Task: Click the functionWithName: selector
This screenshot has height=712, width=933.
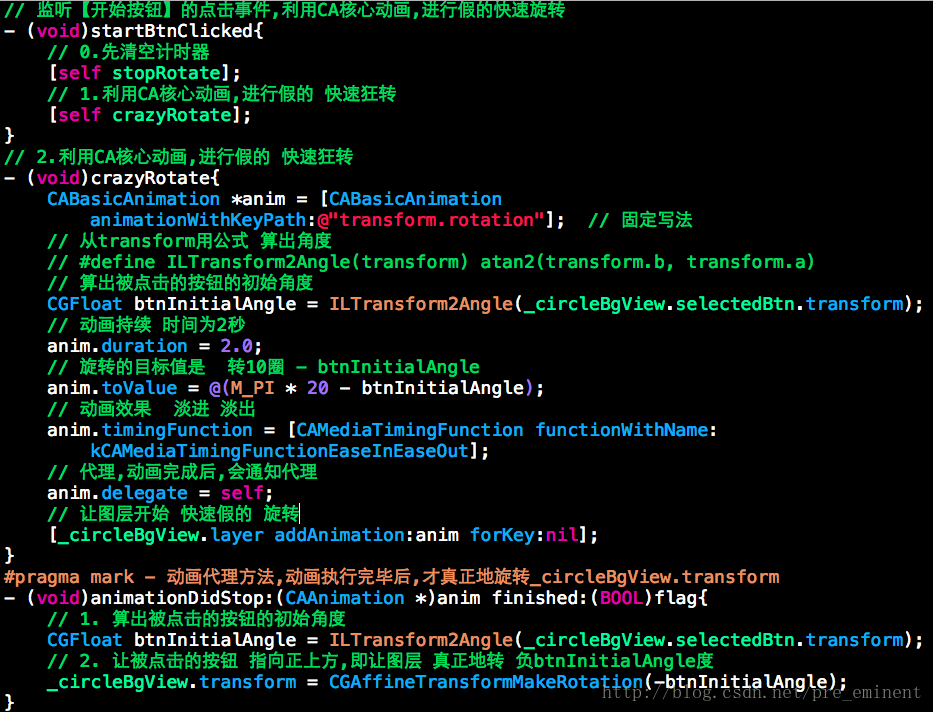Action: (x=626, y=430)
